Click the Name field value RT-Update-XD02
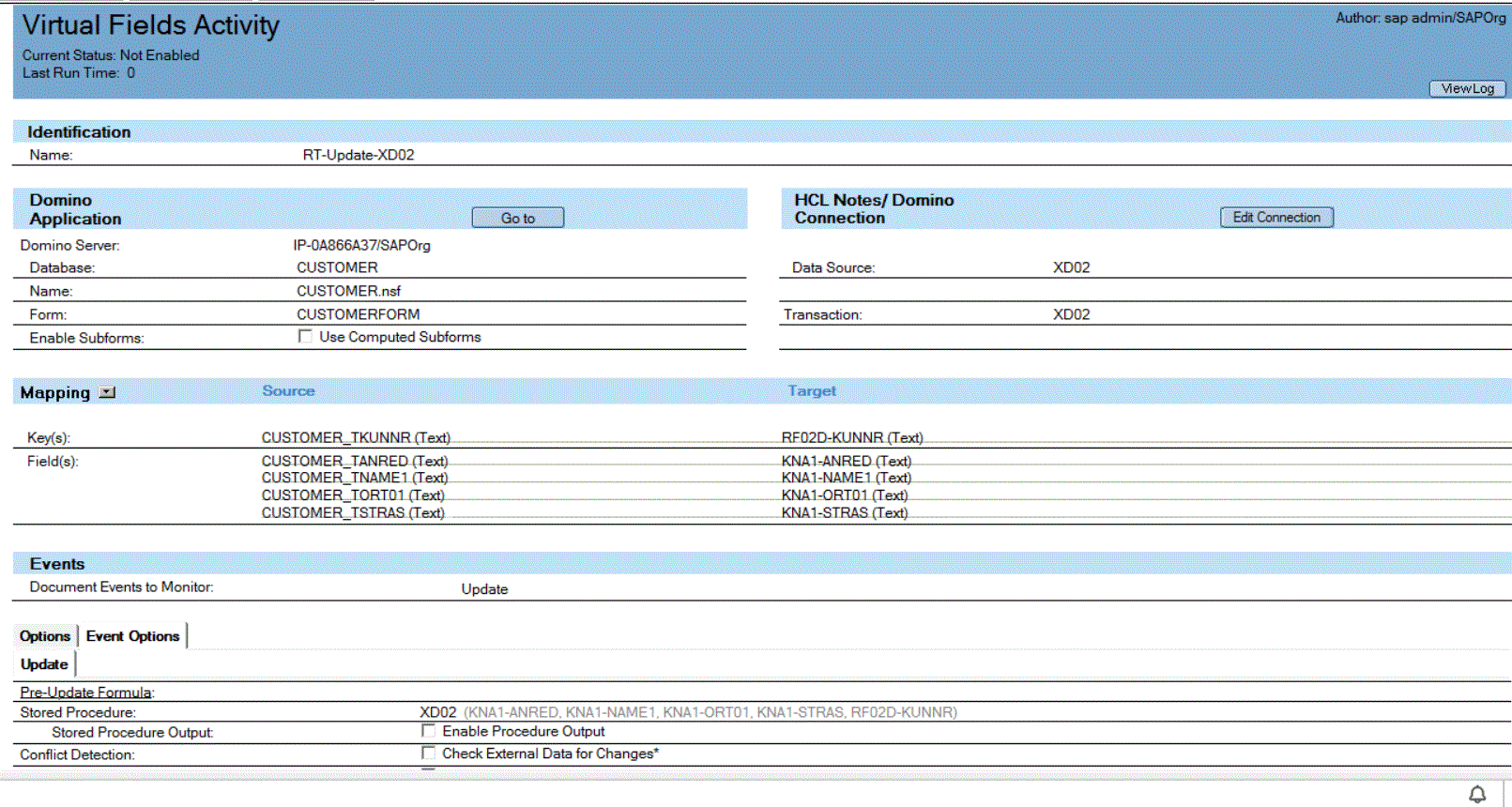This screenshot has width=1512, height=807. (359, 155)
